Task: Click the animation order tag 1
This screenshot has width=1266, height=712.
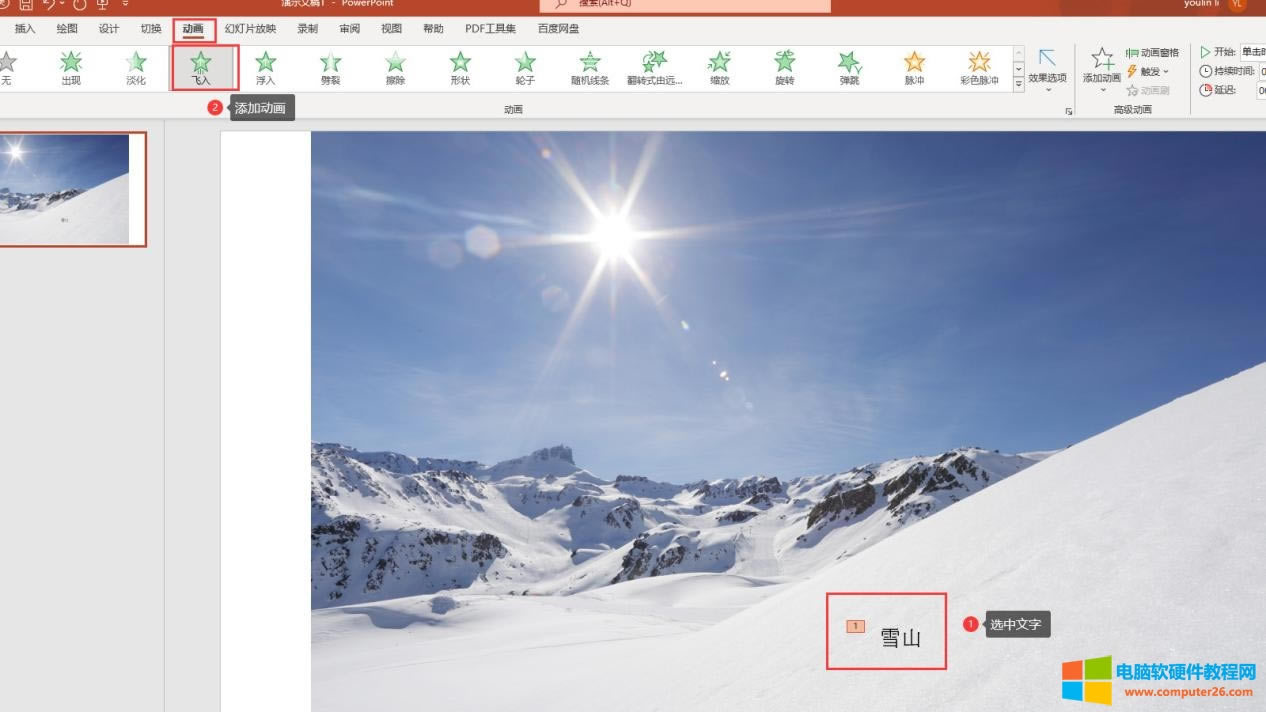Action: point(855,626)
